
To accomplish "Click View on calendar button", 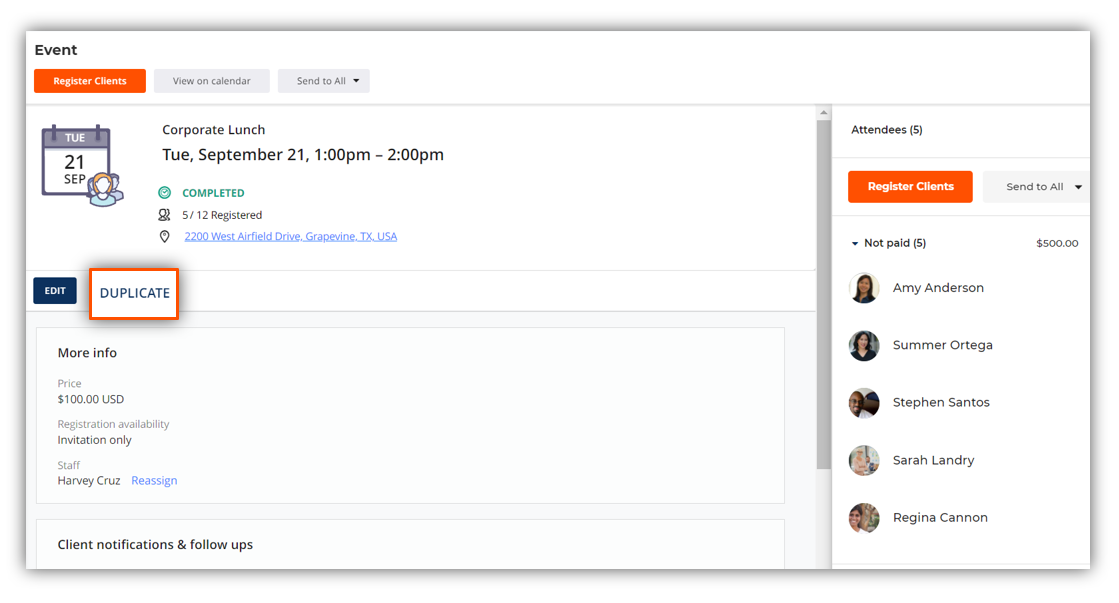I will tap(211, 81).
